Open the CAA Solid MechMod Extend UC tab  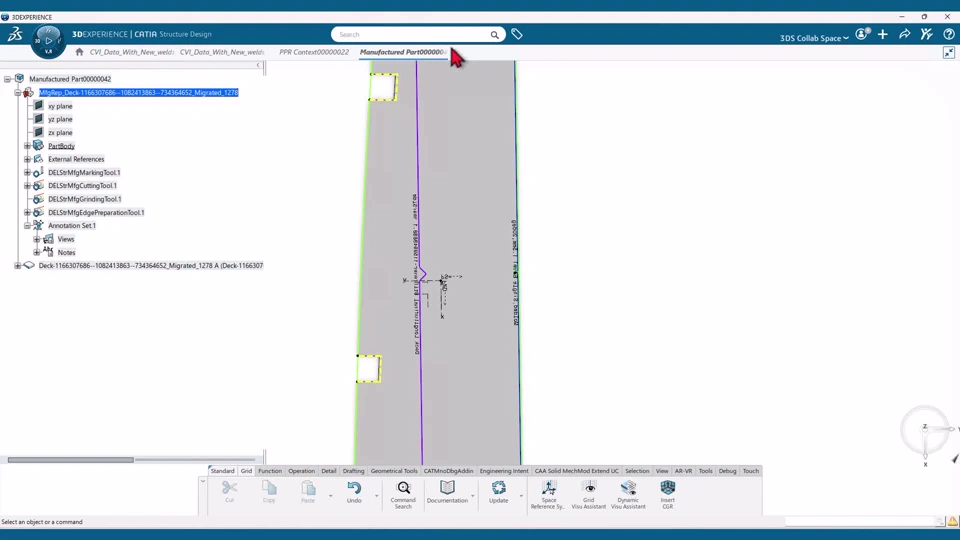point(576,471)
